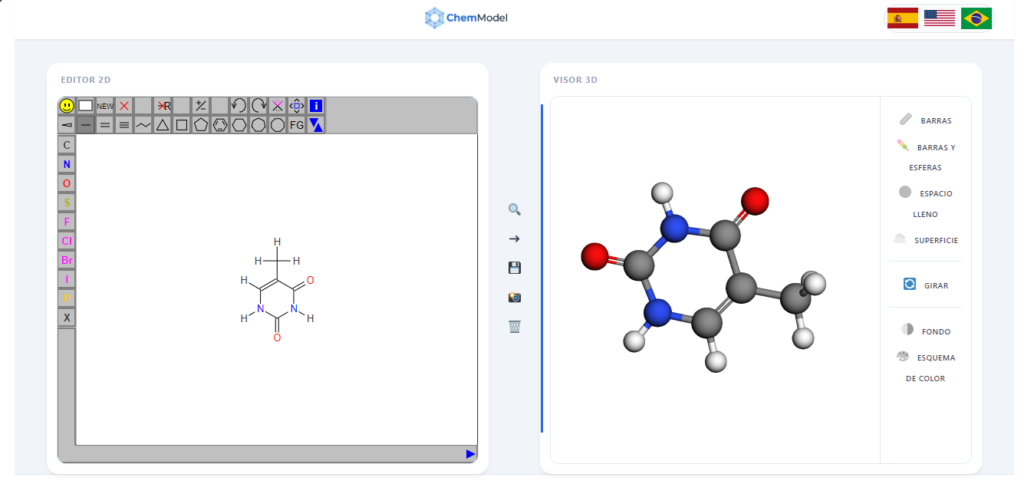Toggle the Fondo background option

tap(924, 330)
